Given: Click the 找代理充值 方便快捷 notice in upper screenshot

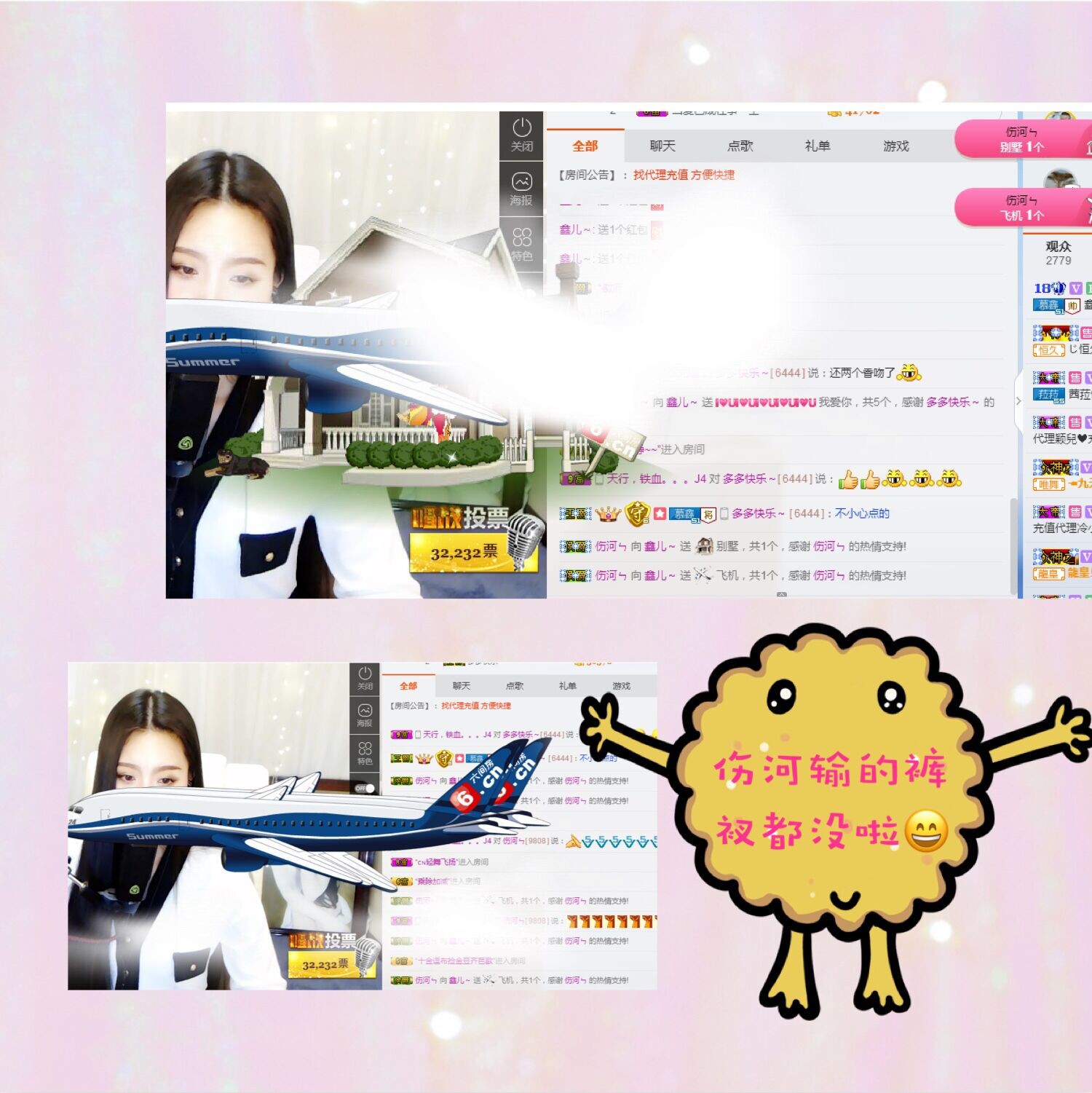Looking at the screenshot, I should point(684,175).
